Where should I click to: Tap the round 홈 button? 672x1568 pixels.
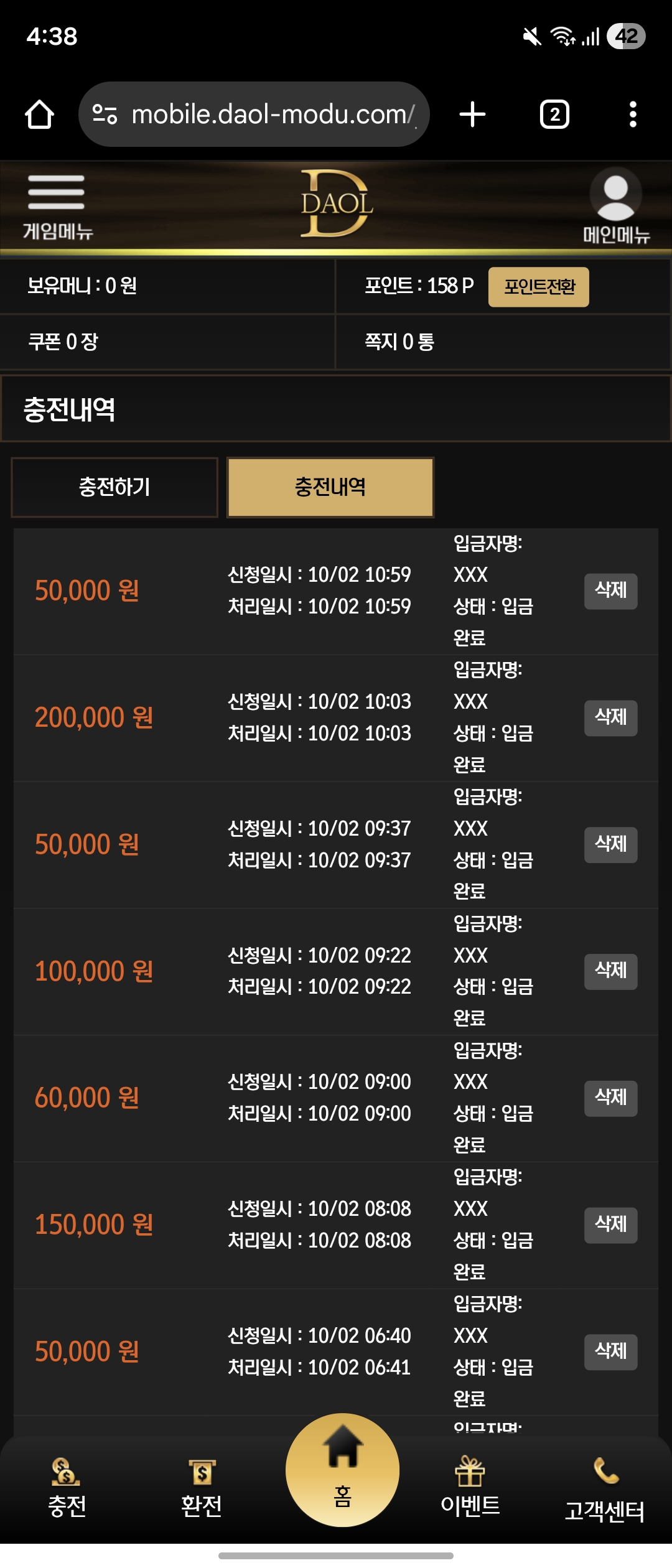(x=342, y=1470)
